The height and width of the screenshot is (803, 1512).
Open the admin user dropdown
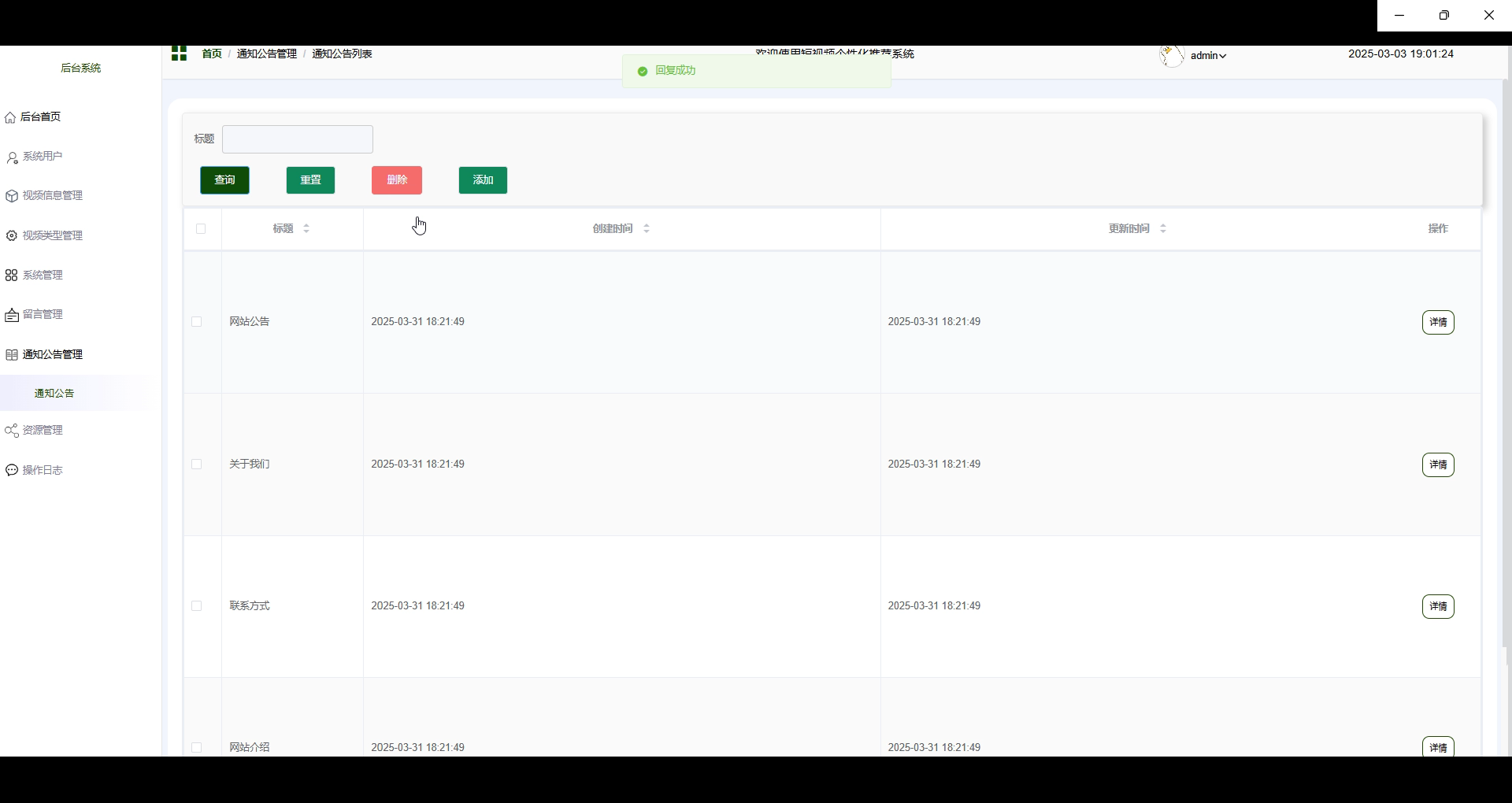pyautogui.click(x=1208, y=55)
